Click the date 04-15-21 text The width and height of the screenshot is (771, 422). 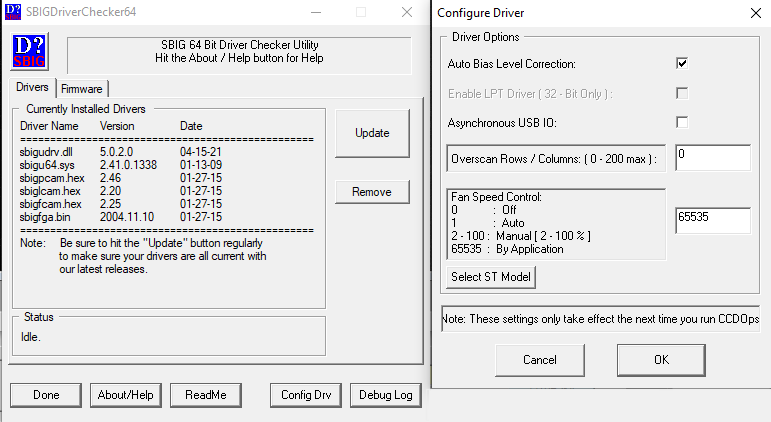pyautogui.click(x=201, y=152)
